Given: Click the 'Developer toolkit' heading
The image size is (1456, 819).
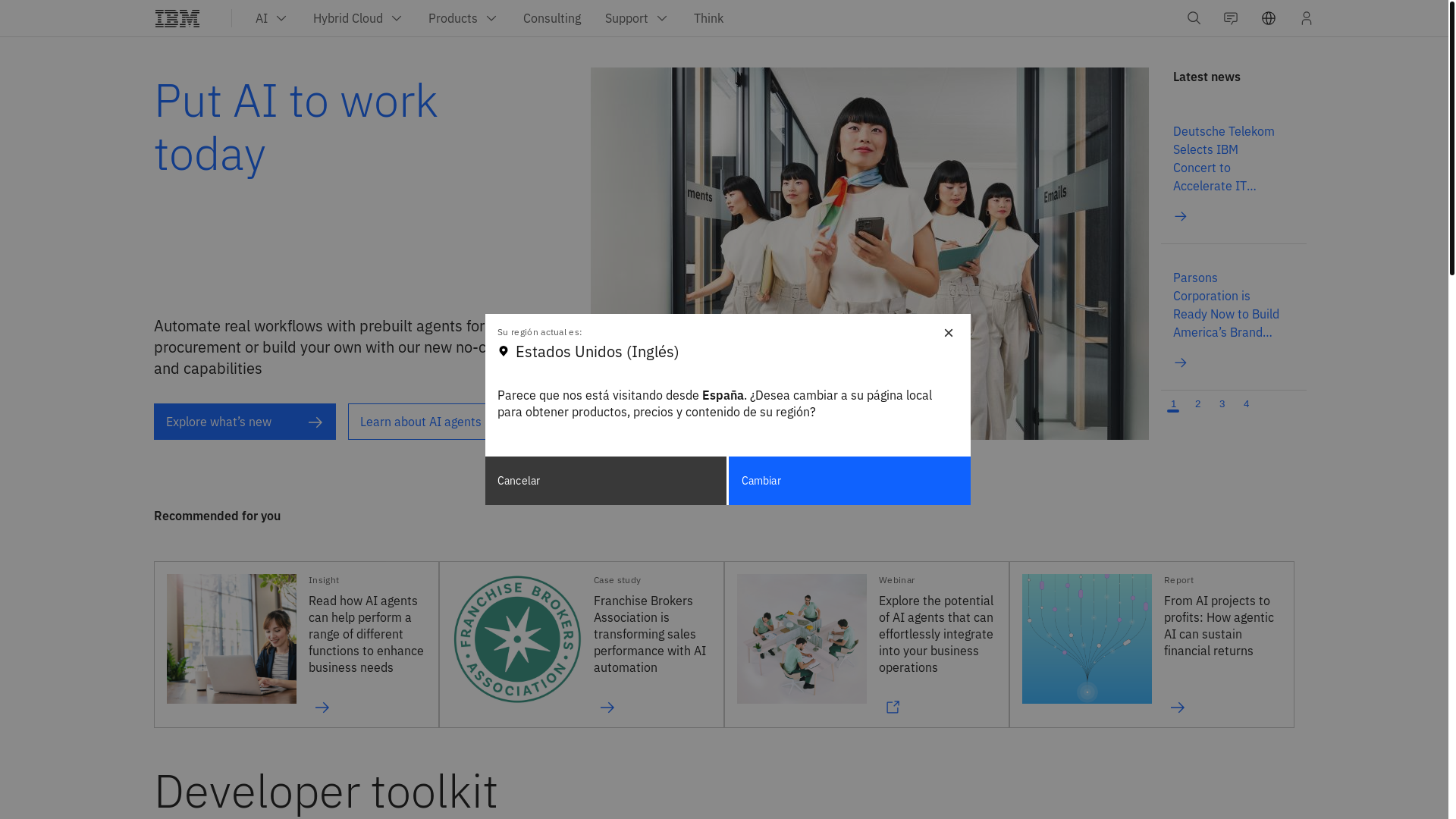Looking at the screenshot, I should [x=326, y=791].
